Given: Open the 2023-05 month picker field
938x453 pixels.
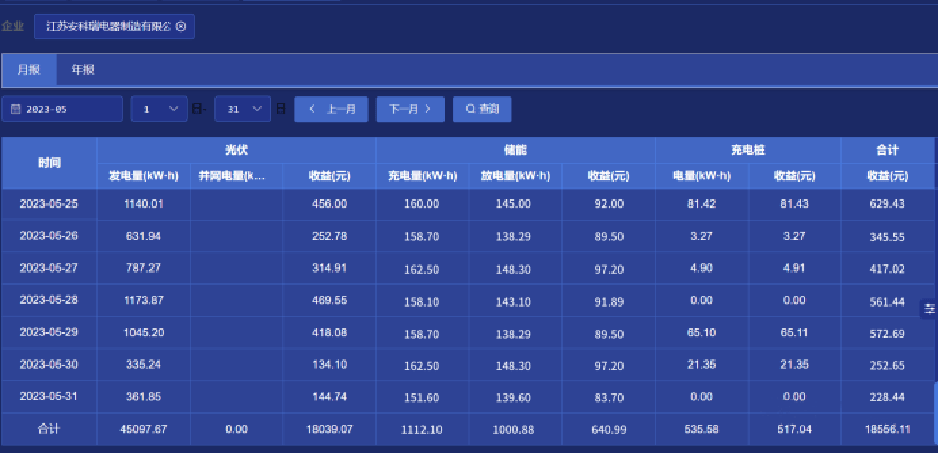Looking at the screenshot, I should 62,110.
